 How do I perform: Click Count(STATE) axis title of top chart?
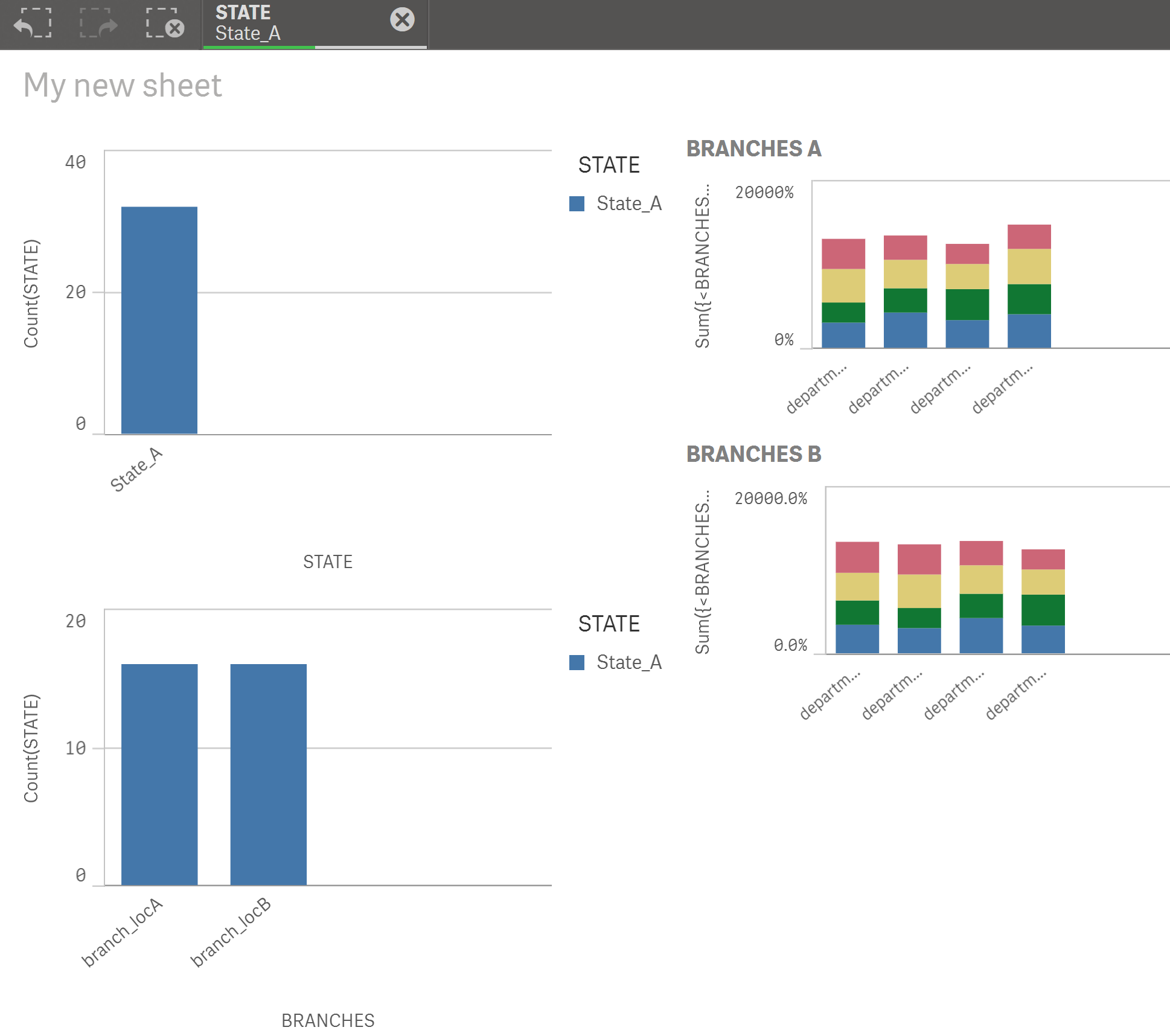tap(31, 293)
